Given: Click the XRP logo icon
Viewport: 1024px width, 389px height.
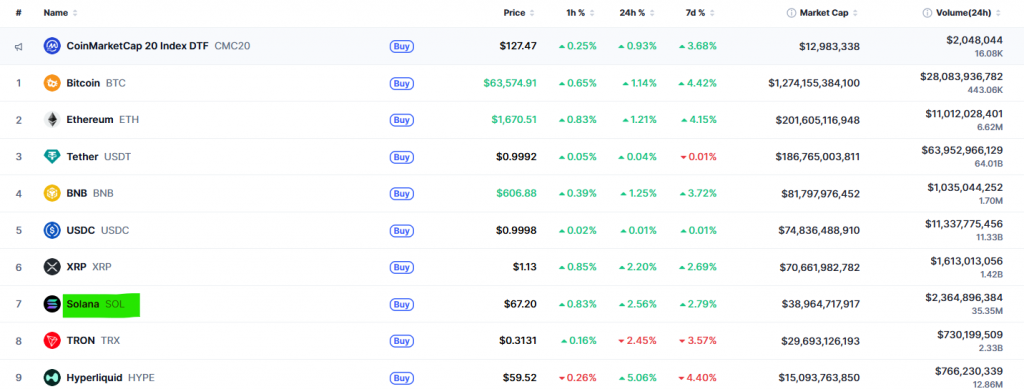Looking at the screenshot, I should tap(52, 267).
